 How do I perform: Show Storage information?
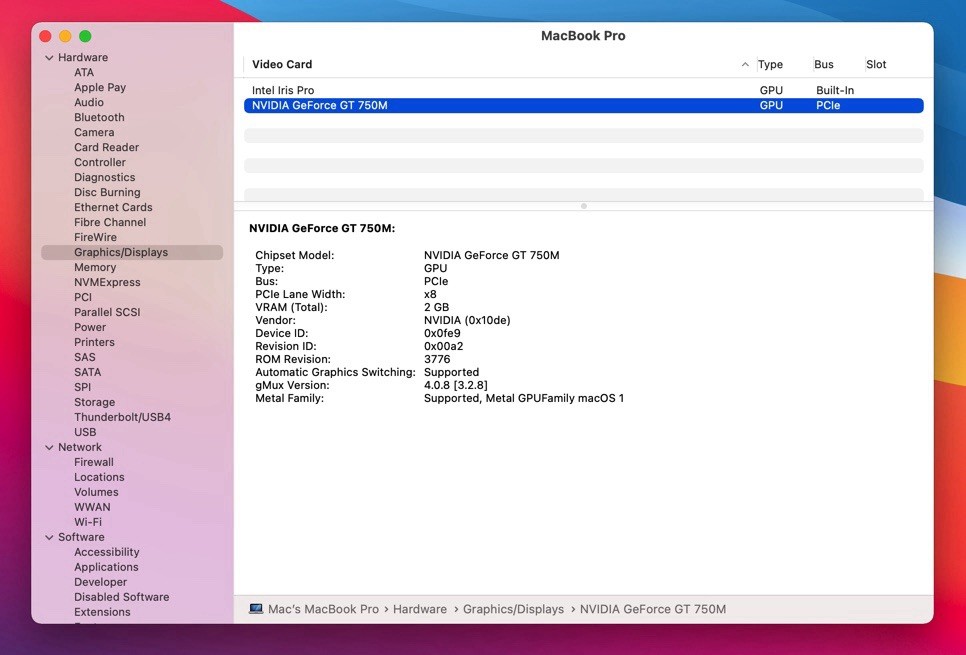click(x=94, y=402)
